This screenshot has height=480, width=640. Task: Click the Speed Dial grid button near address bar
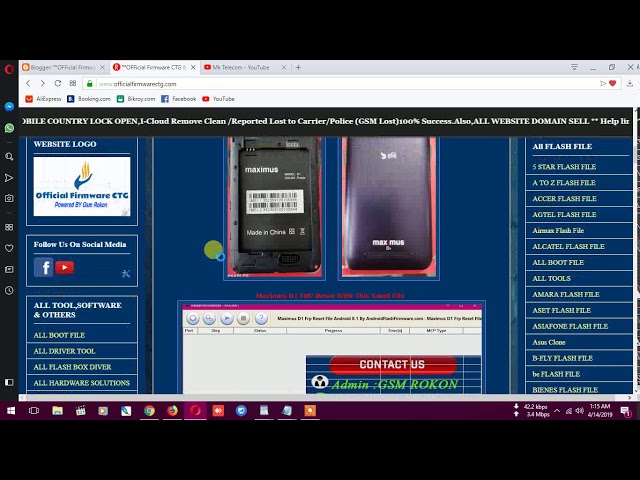point(73,83)
